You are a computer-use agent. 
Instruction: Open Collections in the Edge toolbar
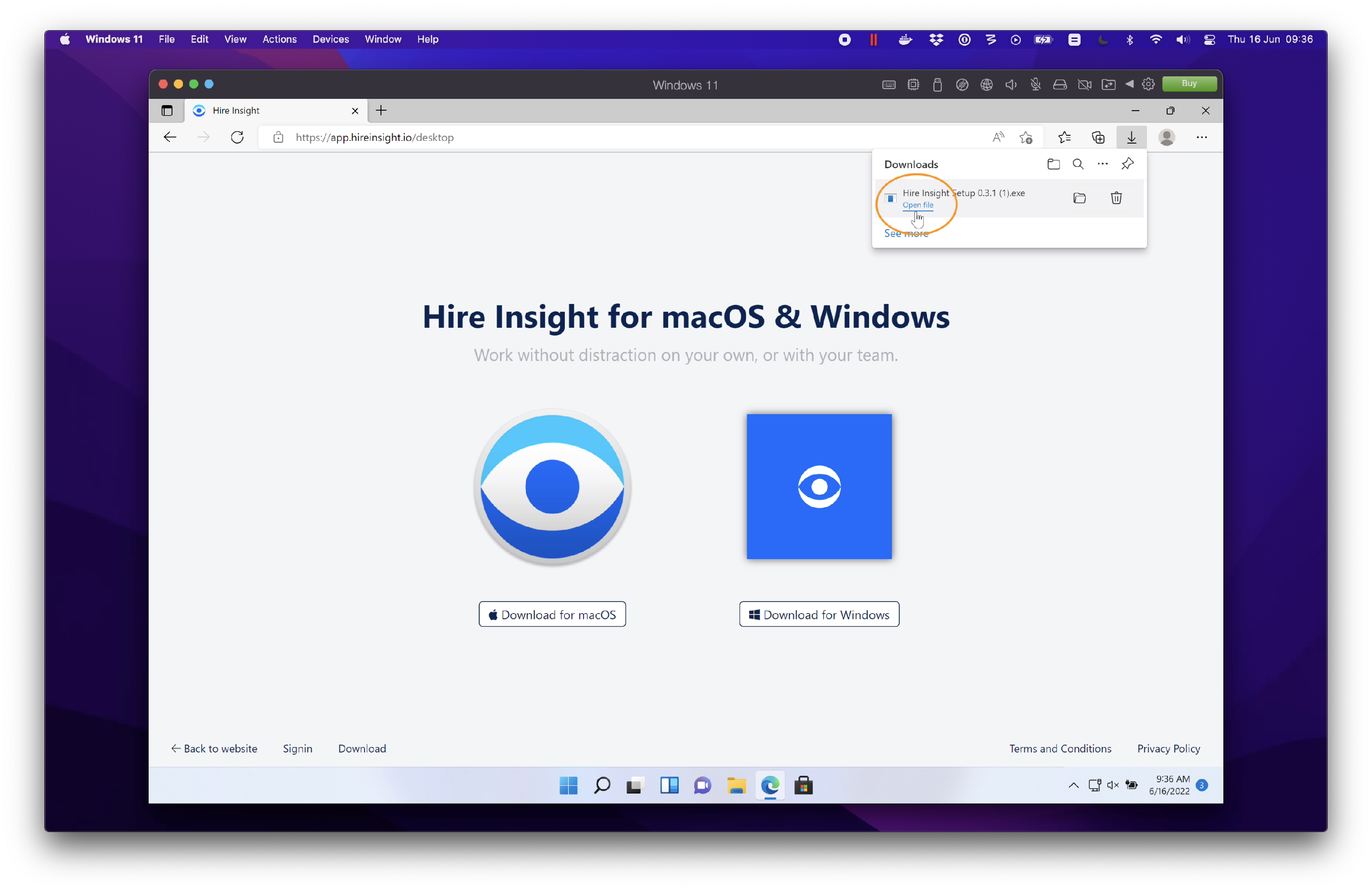click(x=1098, y=137)
